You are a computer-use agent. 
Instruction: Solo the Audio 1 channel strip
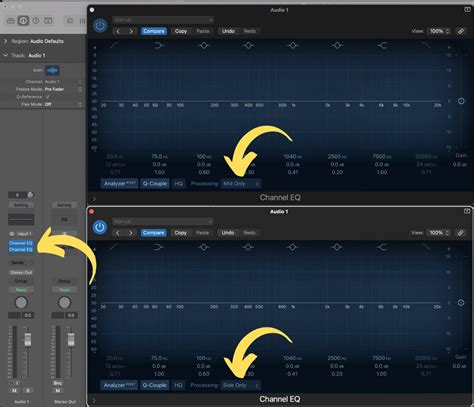tap(28, 390)
